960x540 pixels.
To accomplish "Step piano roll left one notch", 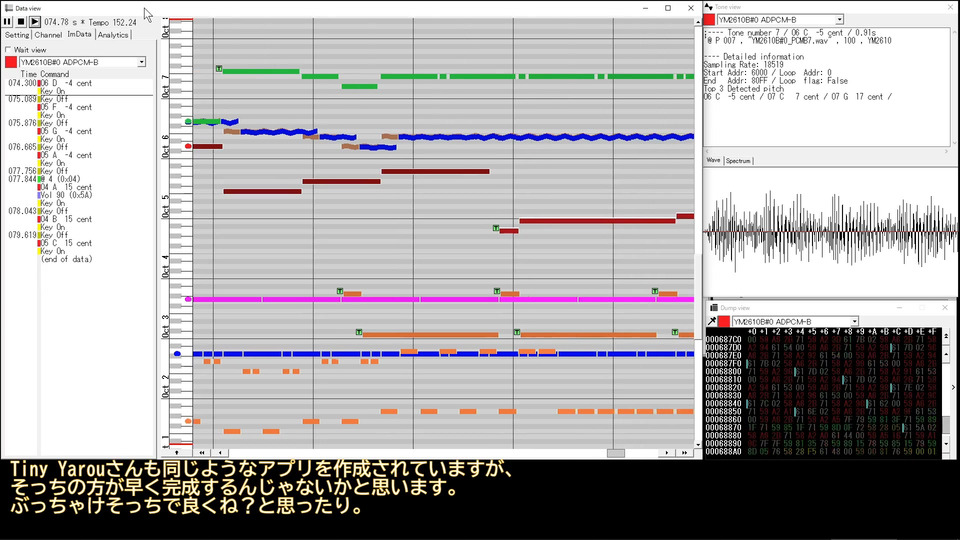I will [x=219, y=452].
